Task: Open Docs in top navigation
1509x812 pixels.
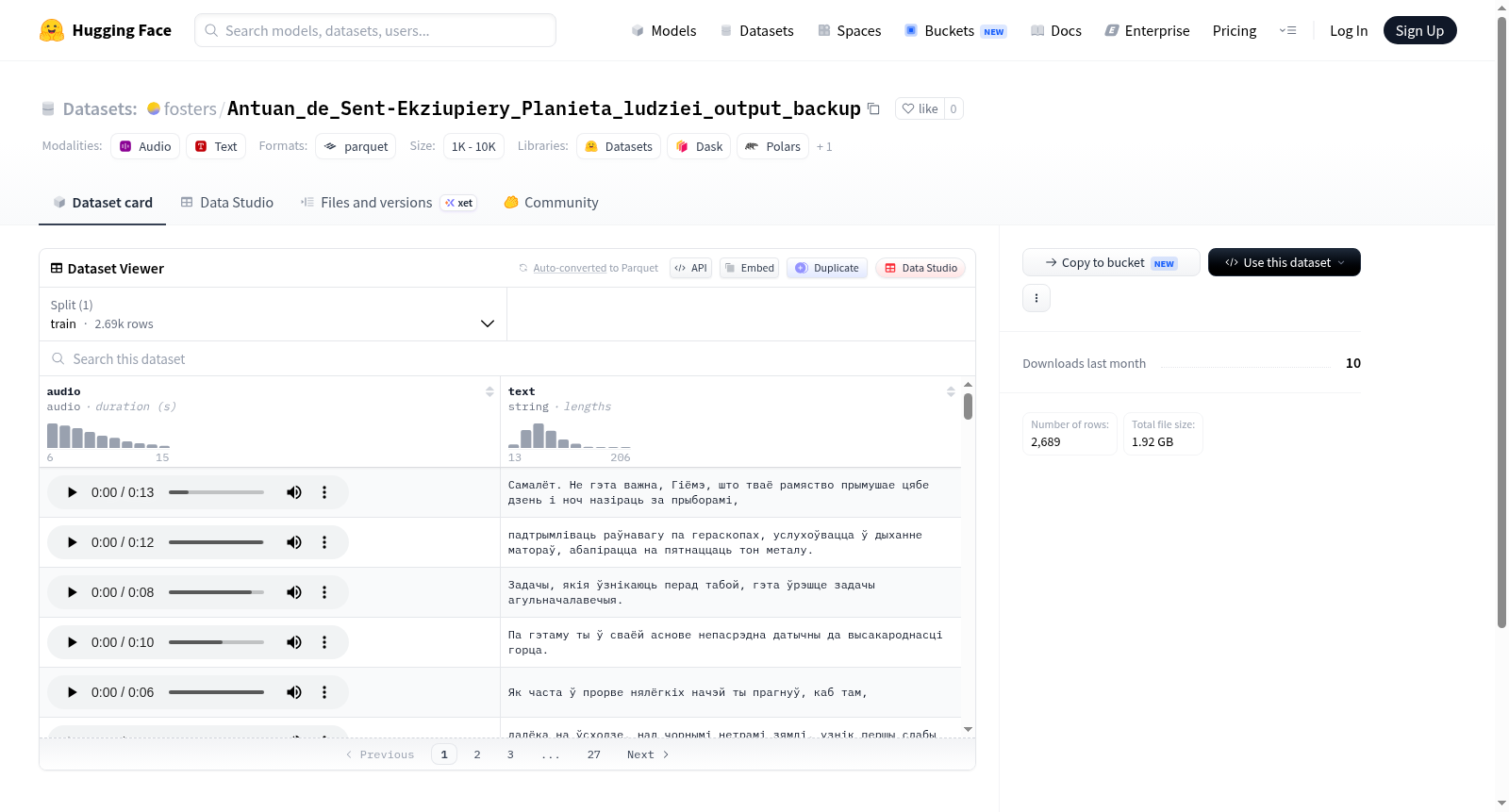Action: [x=1056, y=30]
